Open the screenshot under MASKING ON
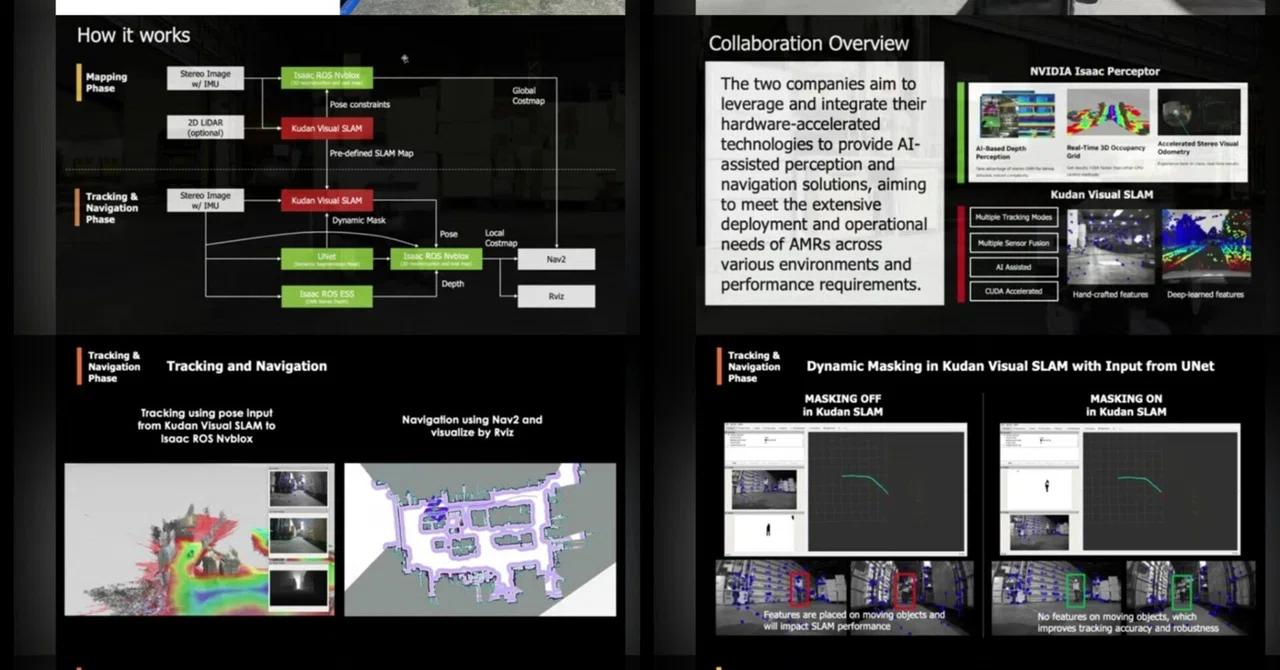The image size is (1280, 670). (1120, 490)
